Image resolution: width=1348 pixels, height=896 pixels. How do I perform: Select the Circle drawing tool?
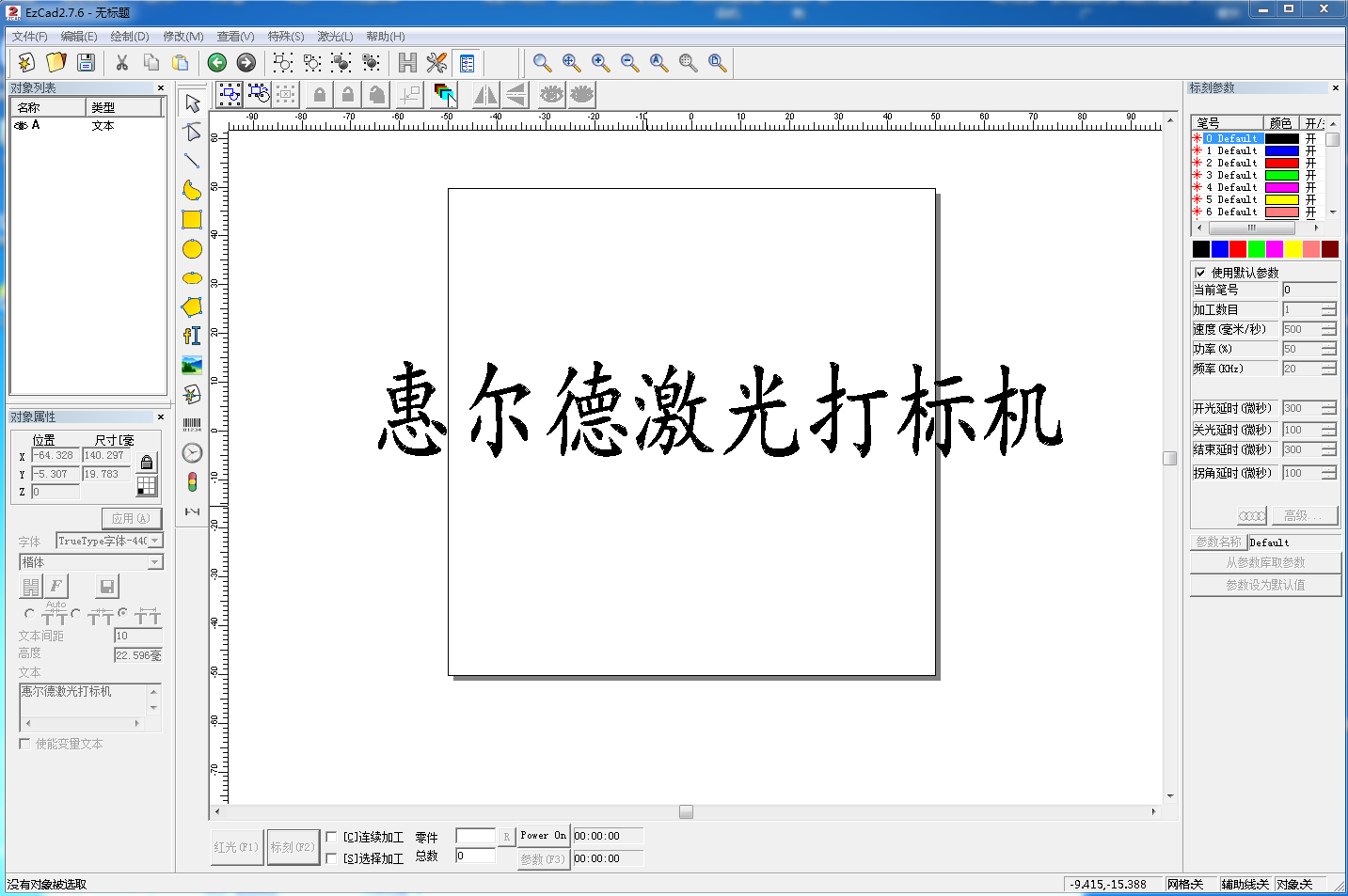pyautogui.click(x=192, y=248)
